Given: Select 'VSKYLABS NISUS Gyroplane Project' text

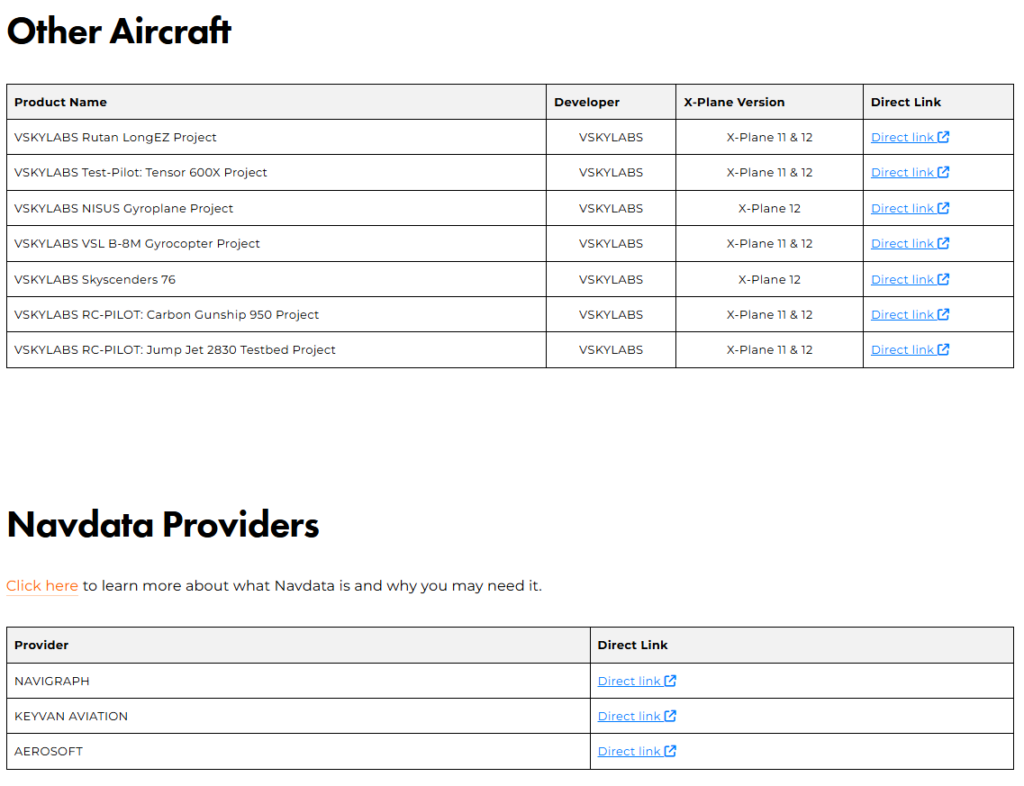Looking at the screenshot, I should pos(123,208).
